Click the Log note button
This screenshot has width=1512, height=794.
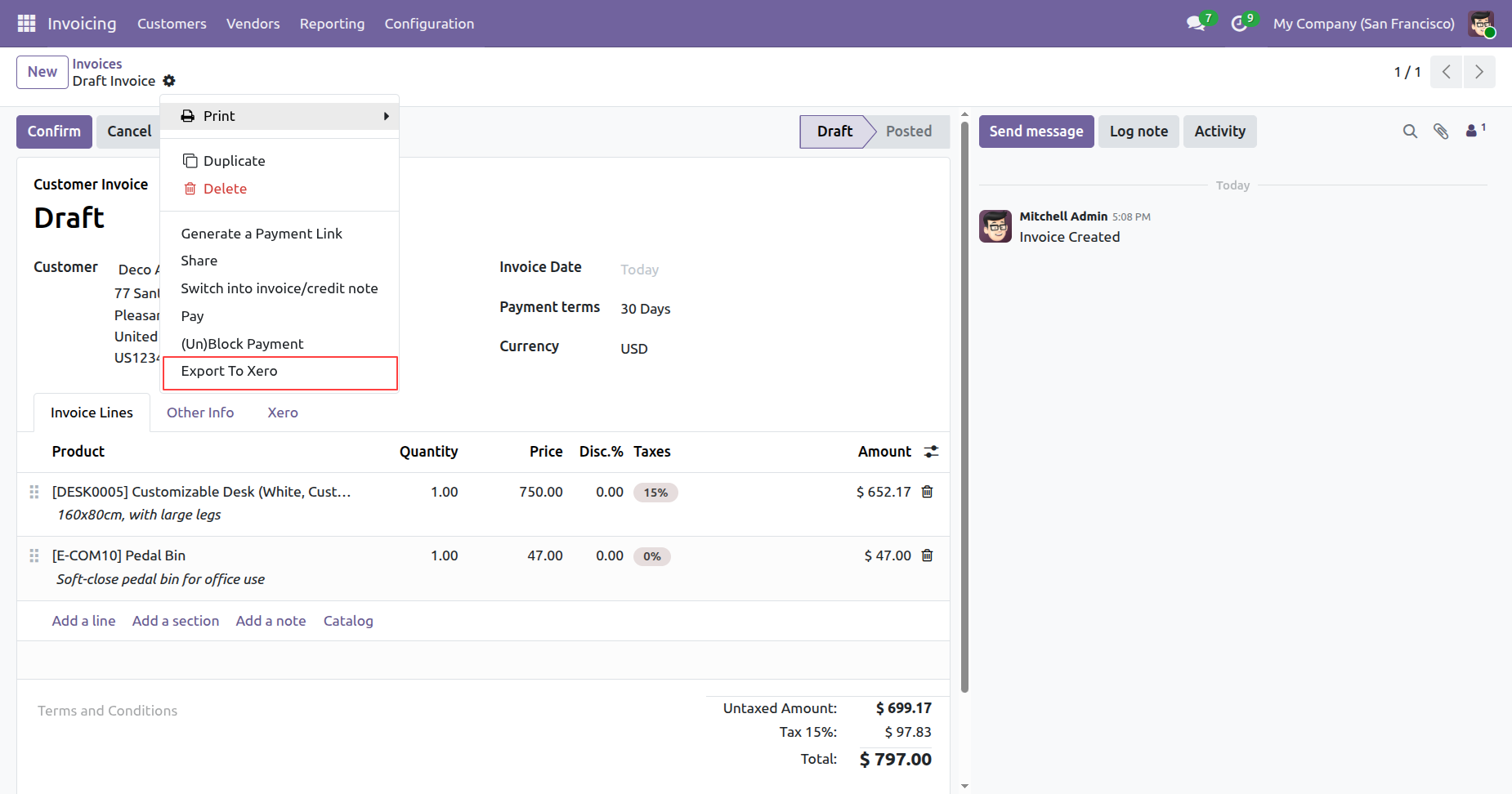[x=1138, y=132]
